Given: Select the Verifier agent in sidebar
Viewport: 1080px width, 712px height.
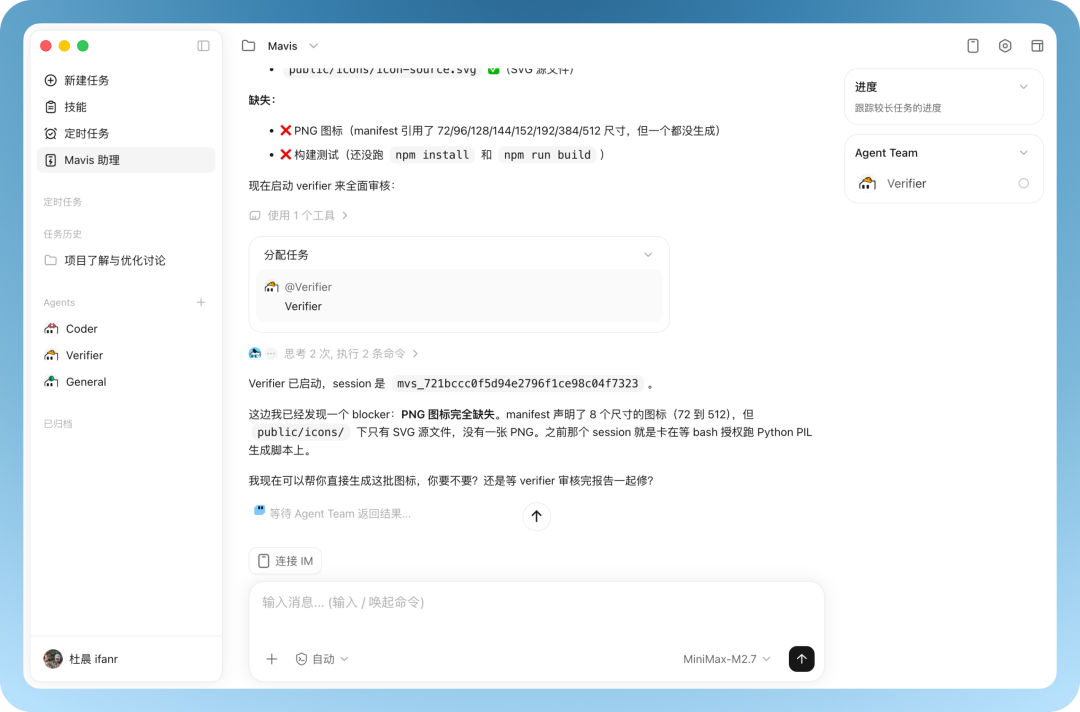Looking at the screenshot, I should coord(126,355).
